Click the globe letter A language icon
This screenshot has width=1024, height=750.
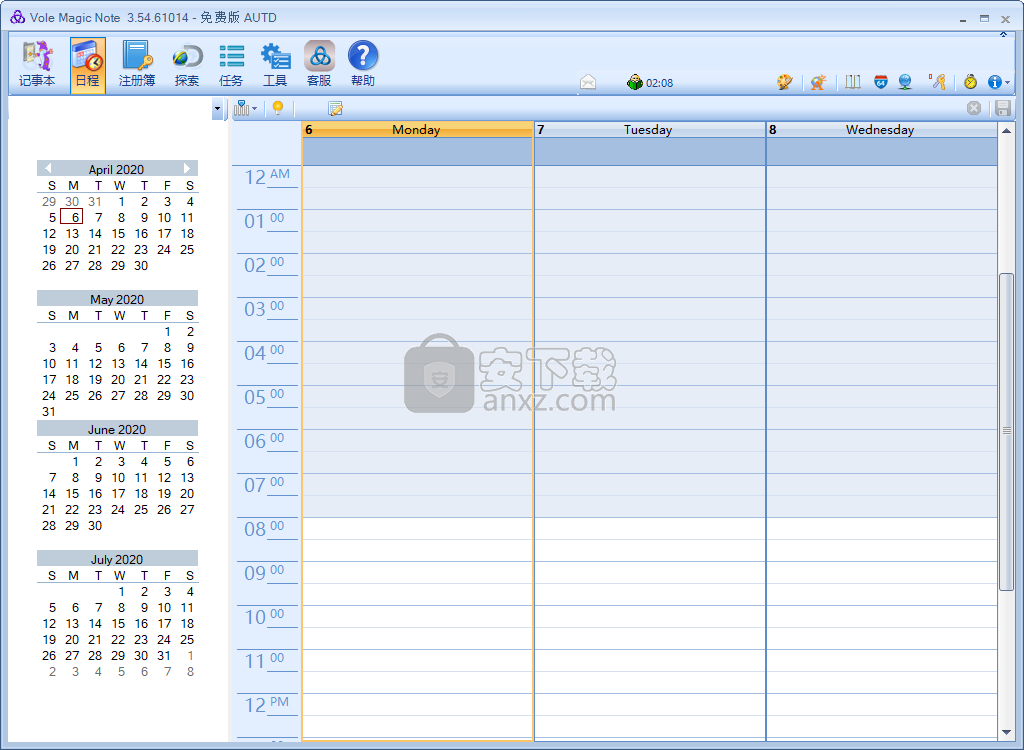pos(818,82)
